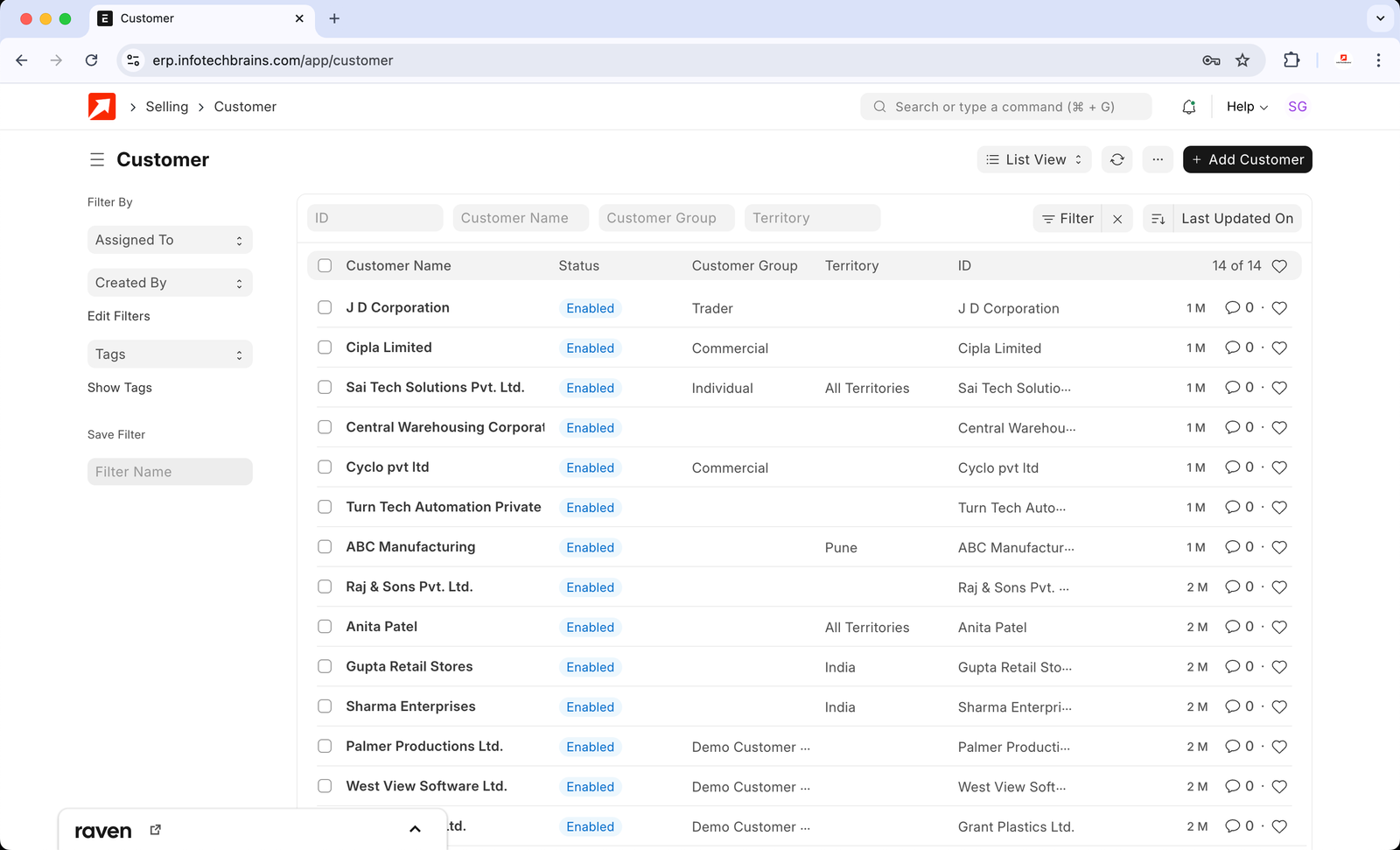The width and height of the screenshot is (1400, 850).
Task: Open the Assigned To dropdown
Action: click(x=170, y=240)
